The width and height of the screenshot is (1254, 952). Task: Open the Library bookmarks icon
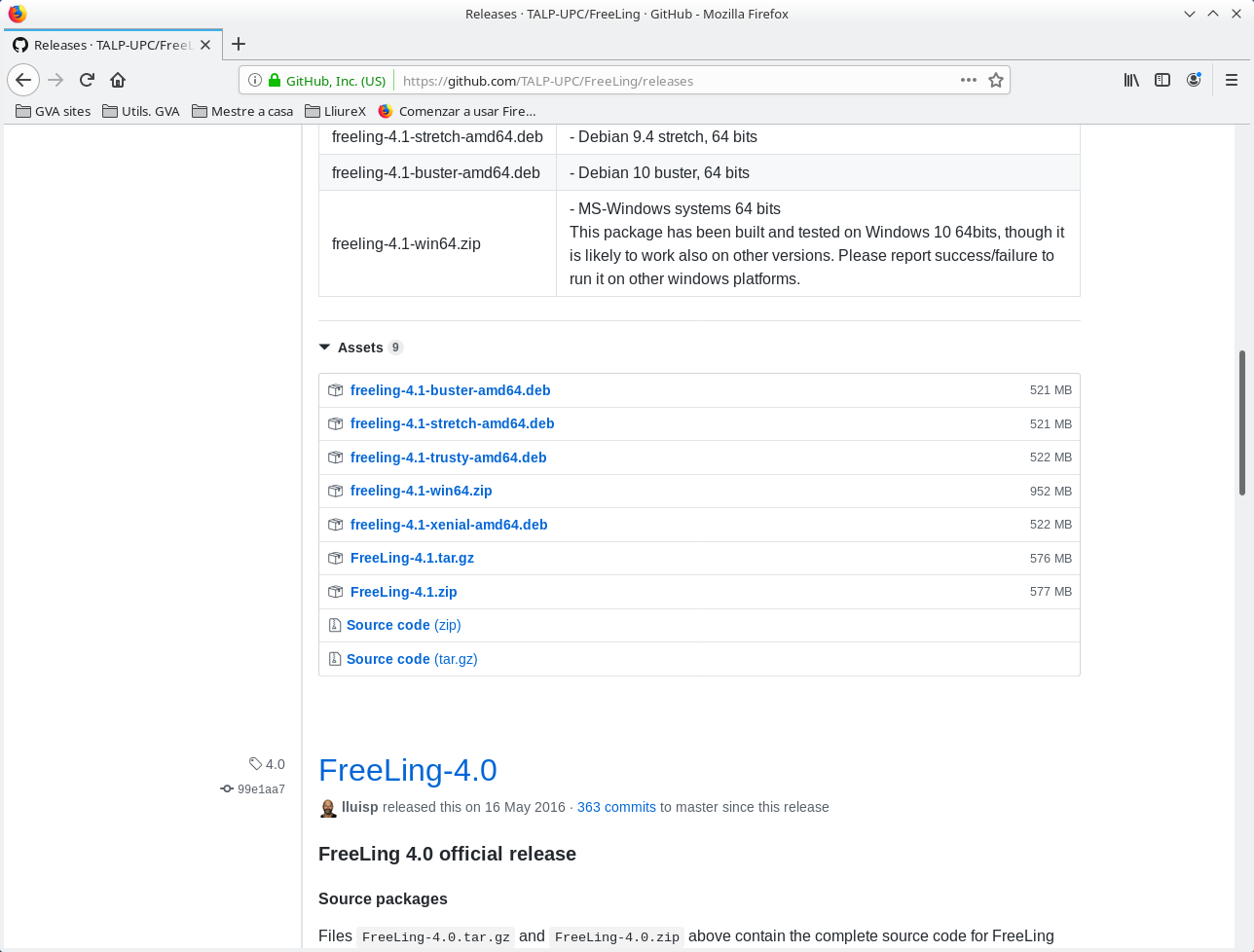point(1131,80)
